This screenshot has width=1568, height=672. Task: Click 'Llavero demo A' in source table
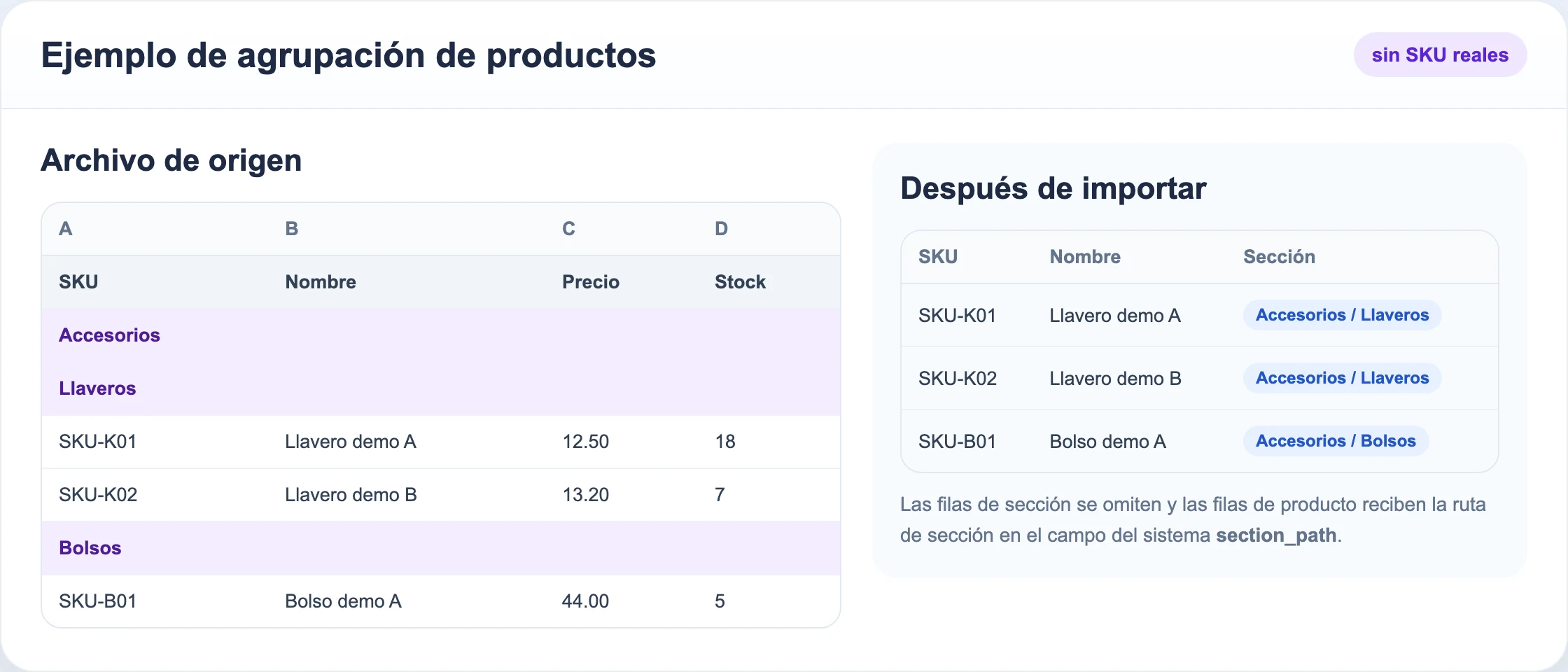point(351,442)
